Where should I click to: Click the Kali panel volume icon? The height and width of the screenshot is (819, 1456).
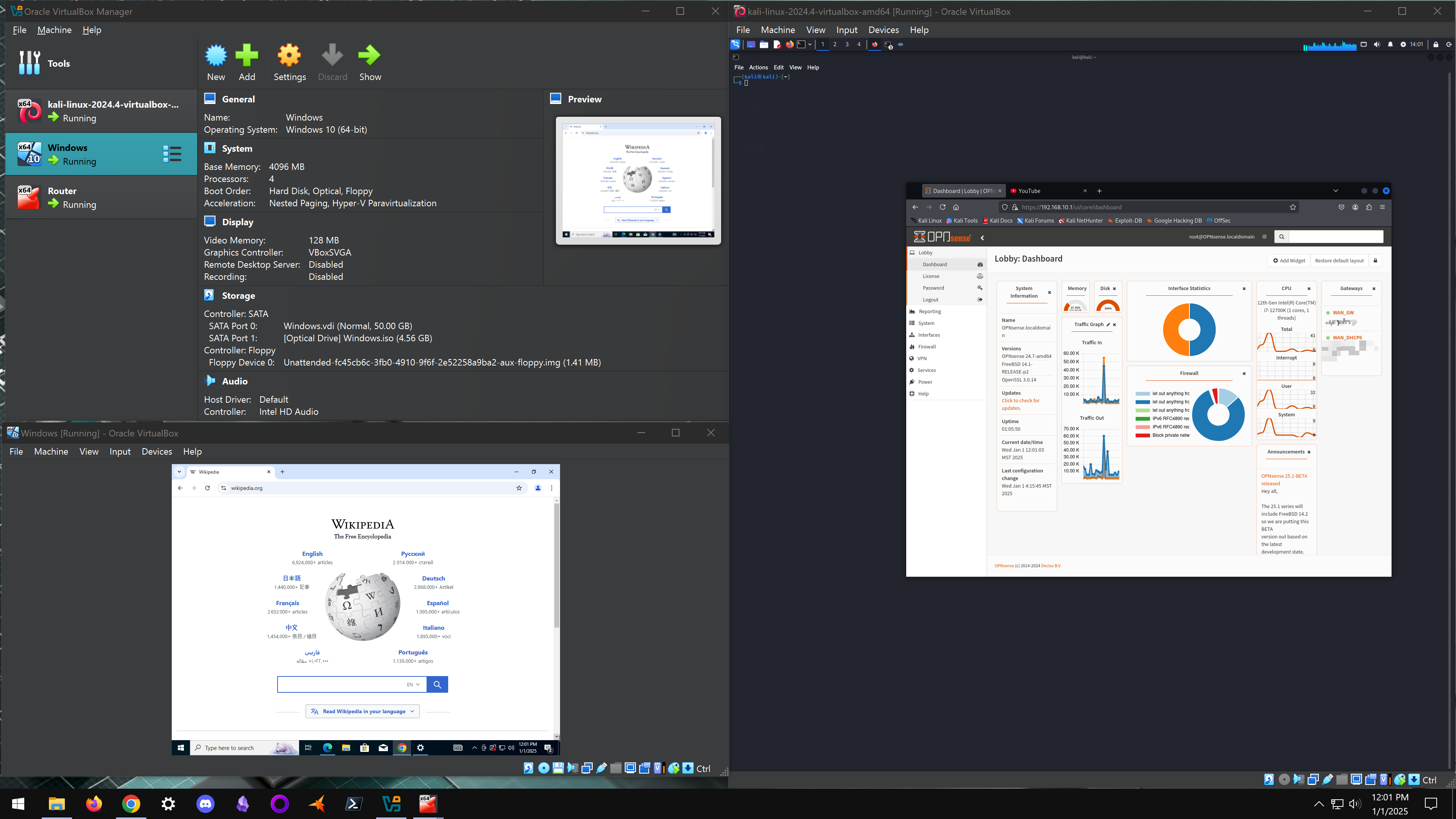[1376, 44]
